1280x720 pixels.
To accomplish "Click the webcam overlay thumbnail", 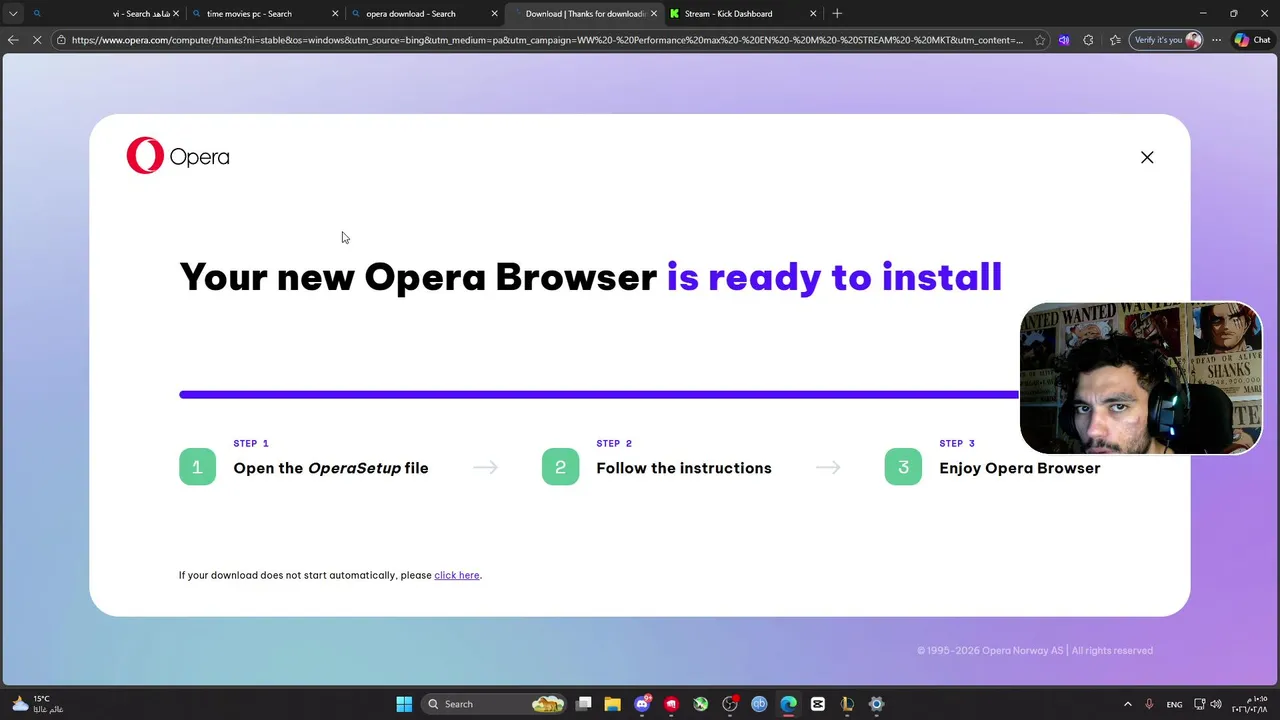I will coord(1141,378).
